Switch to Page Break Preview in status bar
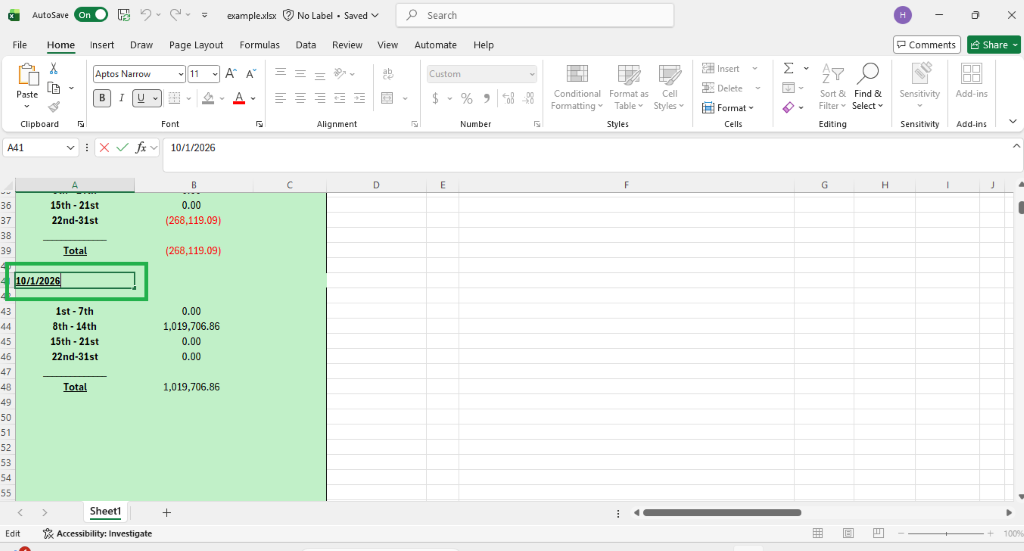 pyautogui.click(x=878, y=533)
